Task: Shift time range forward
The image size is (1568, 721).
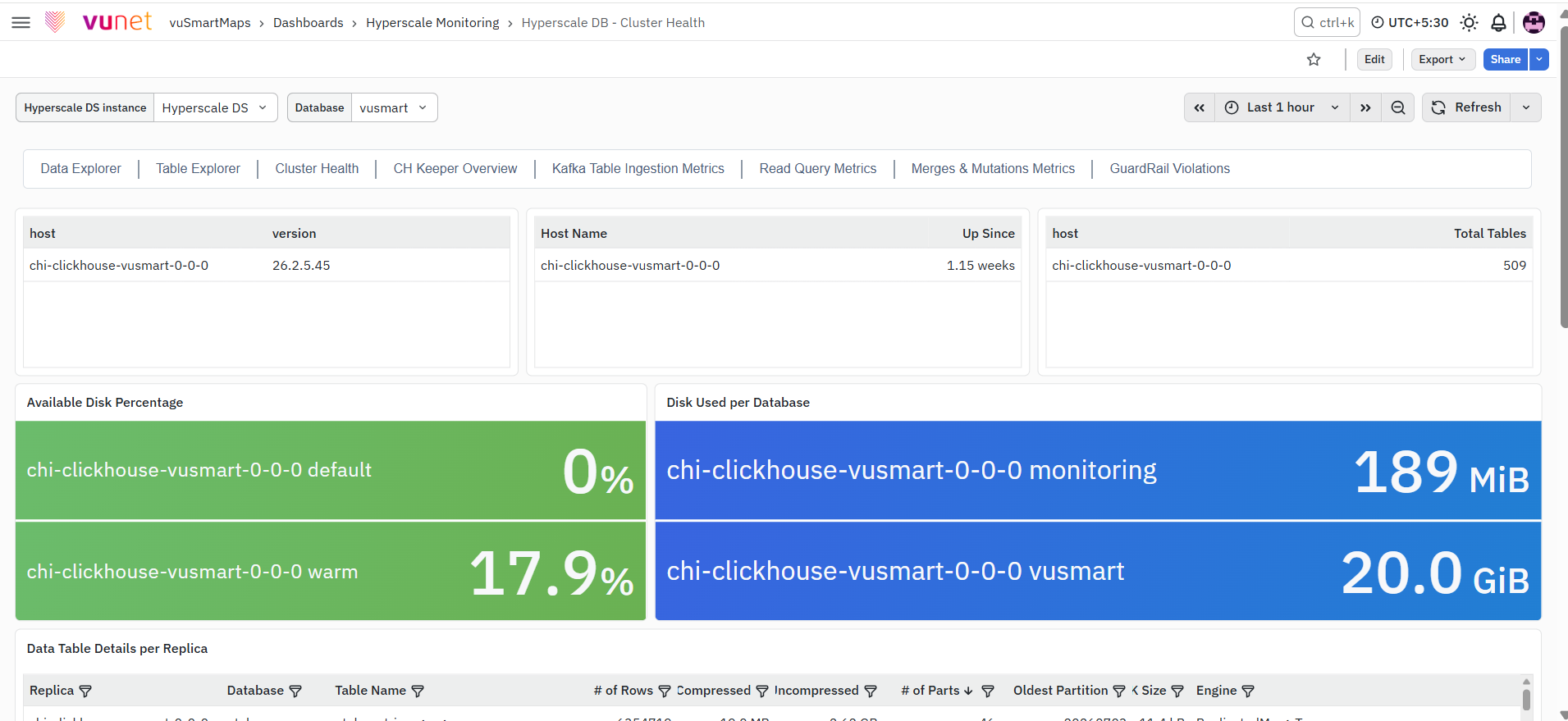Action: pyautogui.click(x=1365, y=107)
